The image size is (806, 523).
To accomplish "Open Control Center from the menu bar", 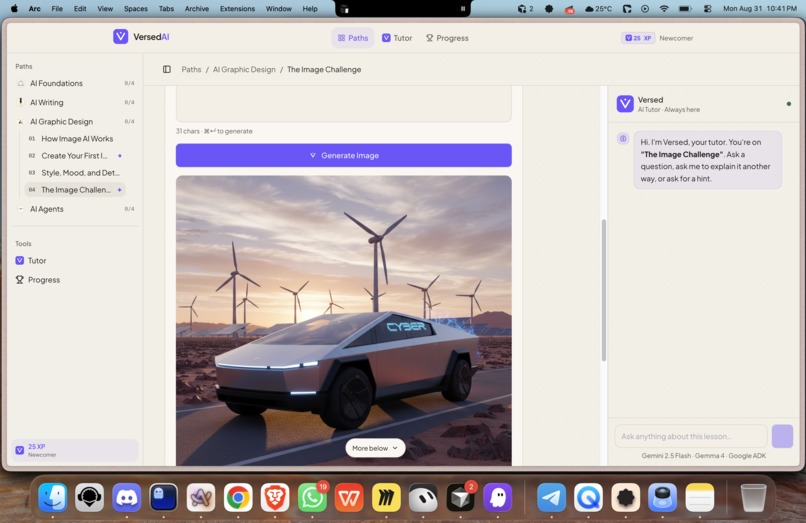I will pos(707,9).
